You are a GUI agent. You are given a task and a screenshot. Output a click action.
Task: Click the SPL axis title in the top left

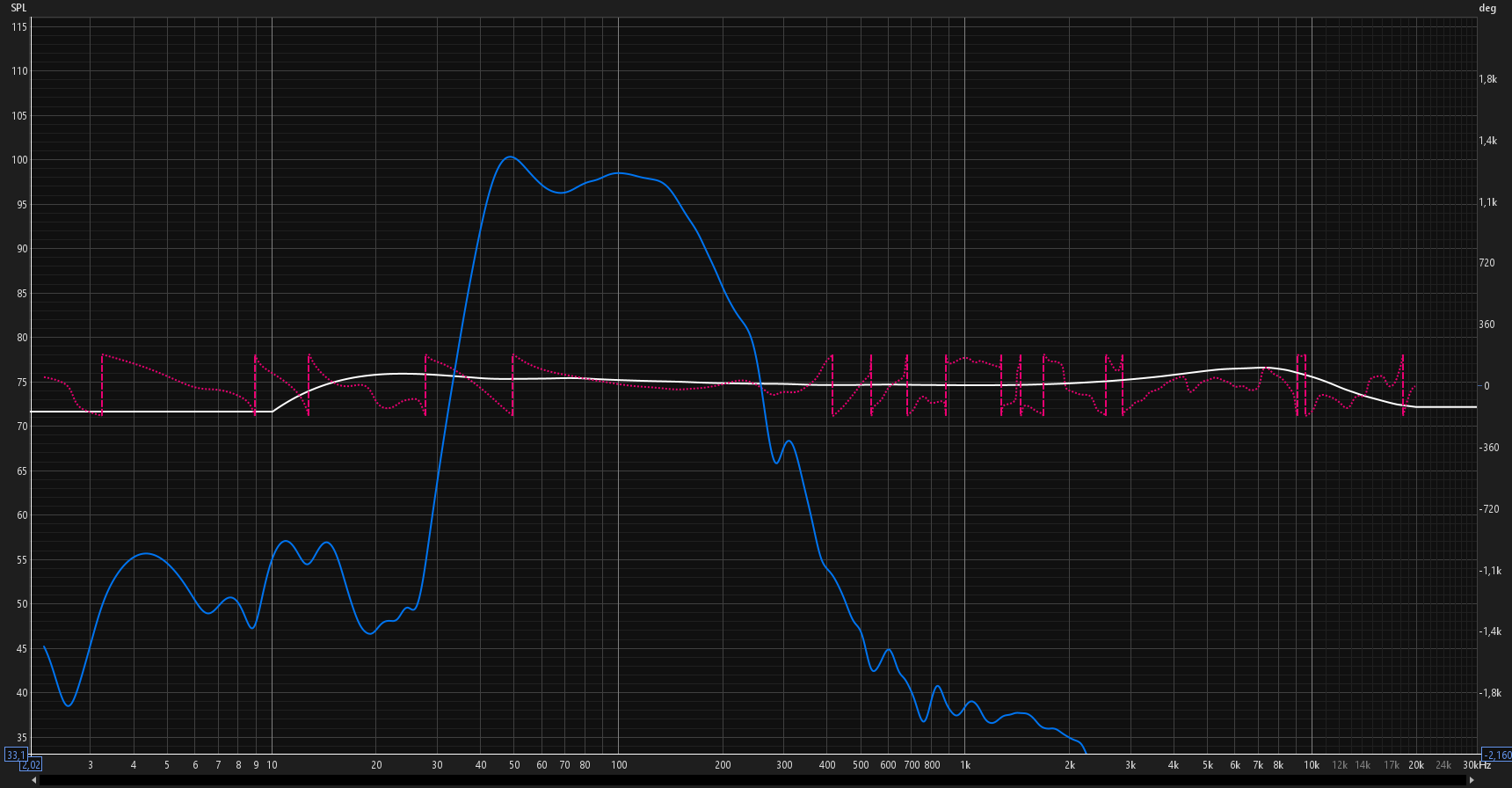tap(18, 8)
